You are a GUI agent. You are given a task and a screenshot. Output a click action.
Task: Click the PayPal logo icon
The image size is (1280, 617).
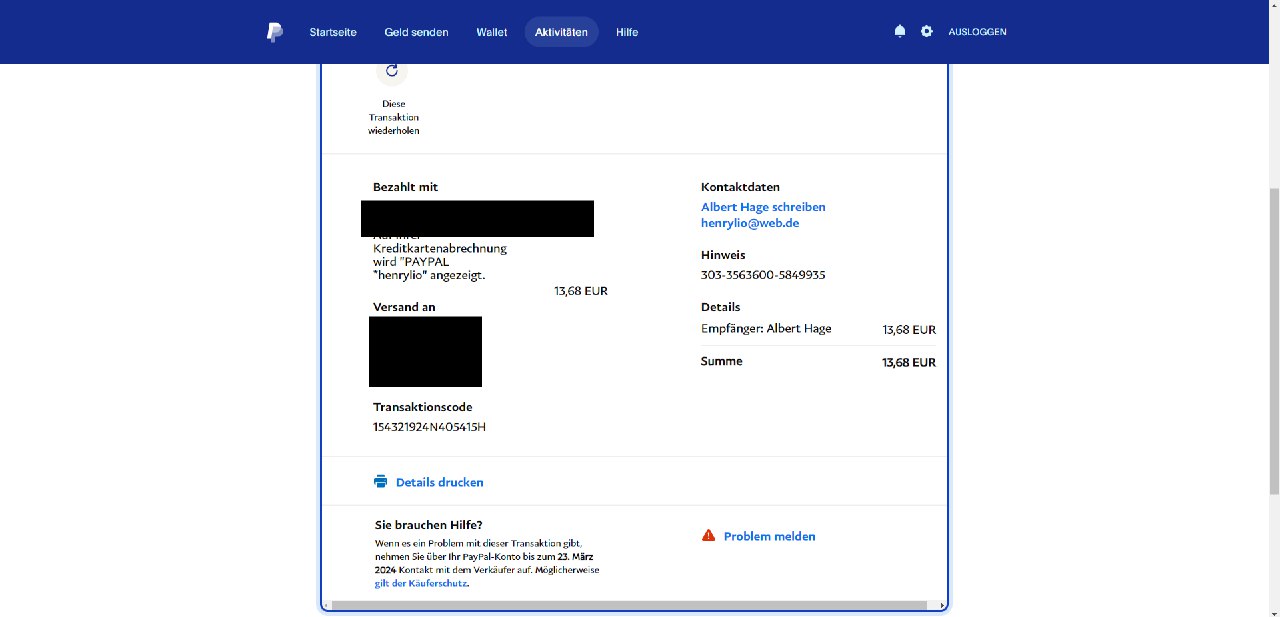point(274,32)
